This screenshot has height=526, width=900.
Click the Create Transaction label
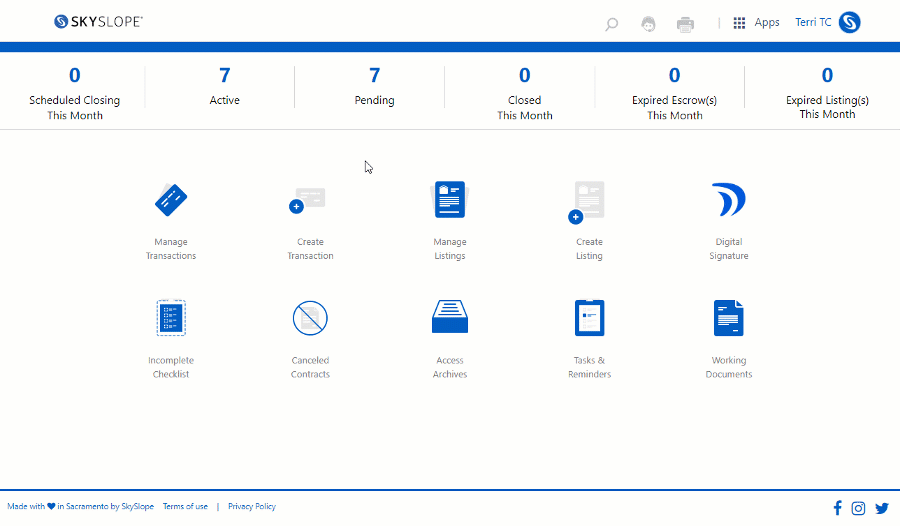pos(310,249)
